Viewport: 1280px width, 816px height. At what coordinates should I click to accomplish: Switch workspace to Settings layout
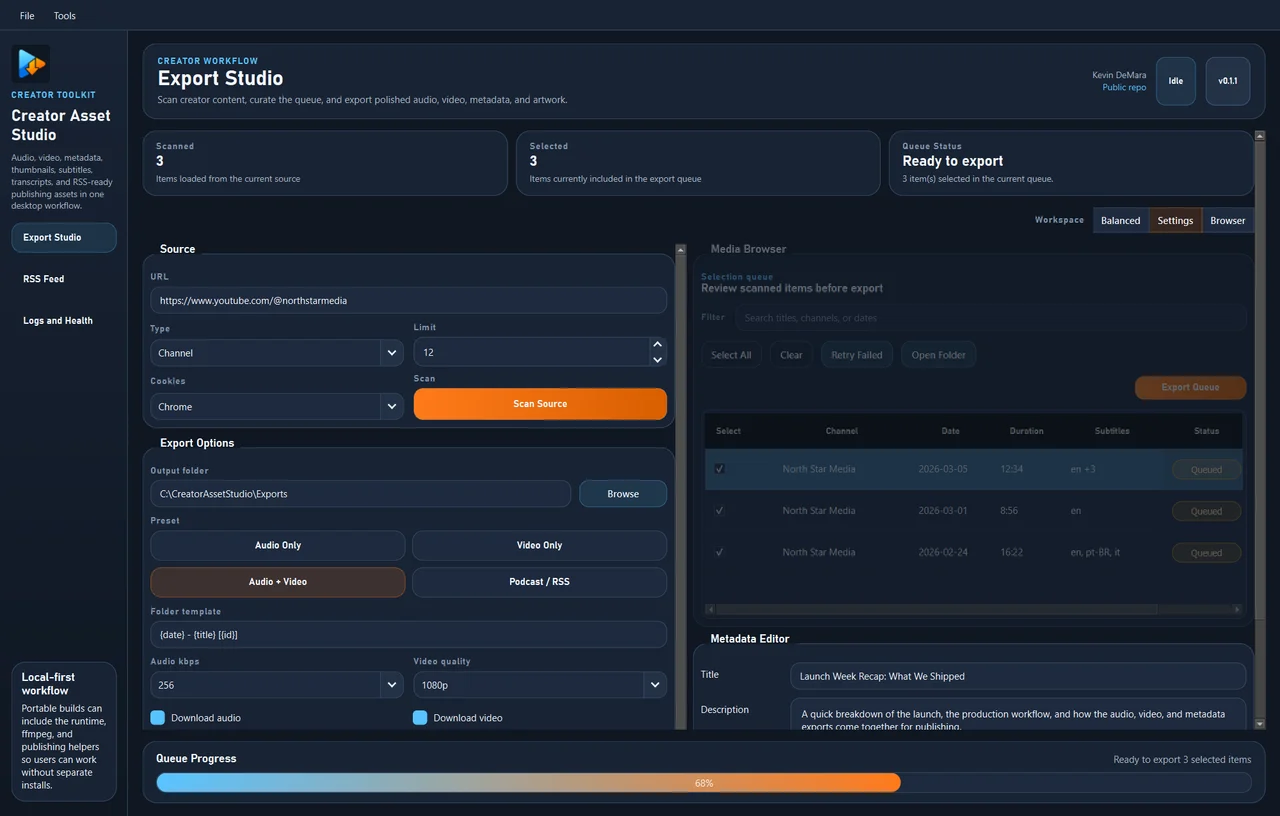(x=1175, y=220)
